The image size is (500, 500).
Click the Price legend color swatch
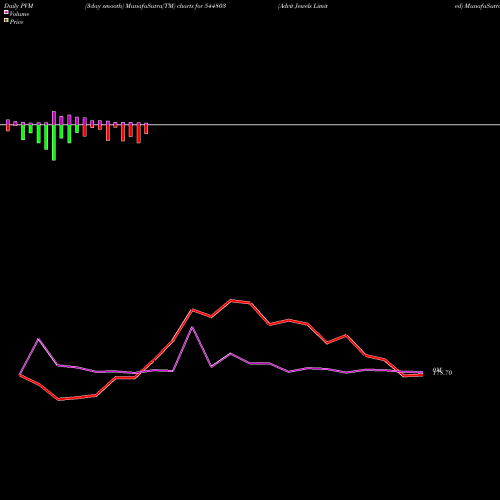[x=6, y=21]
